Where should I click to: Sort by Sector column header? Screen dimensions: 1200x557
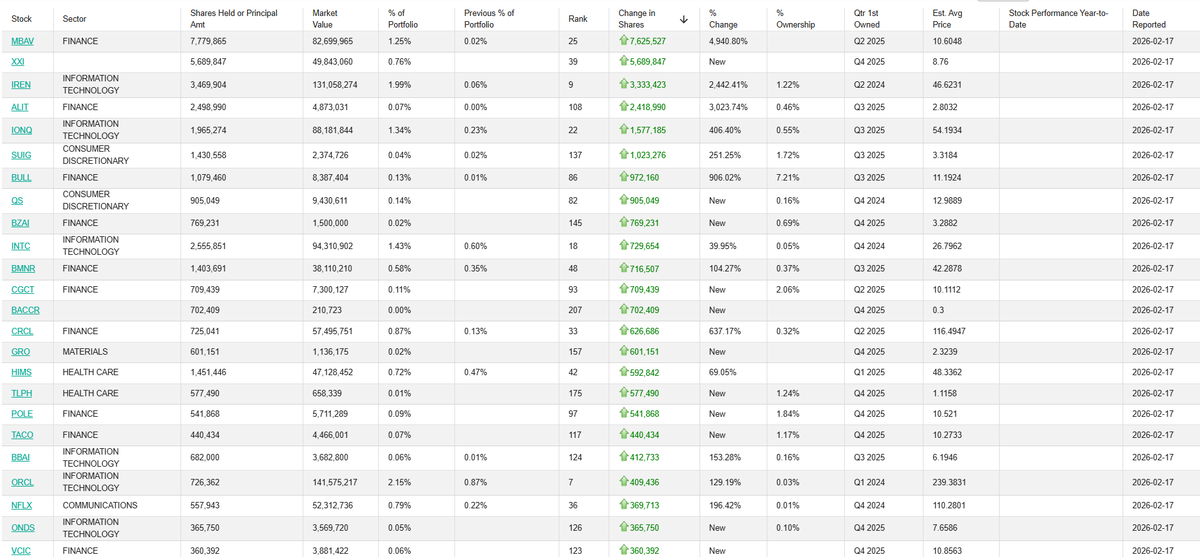click(x=74, y=19)
